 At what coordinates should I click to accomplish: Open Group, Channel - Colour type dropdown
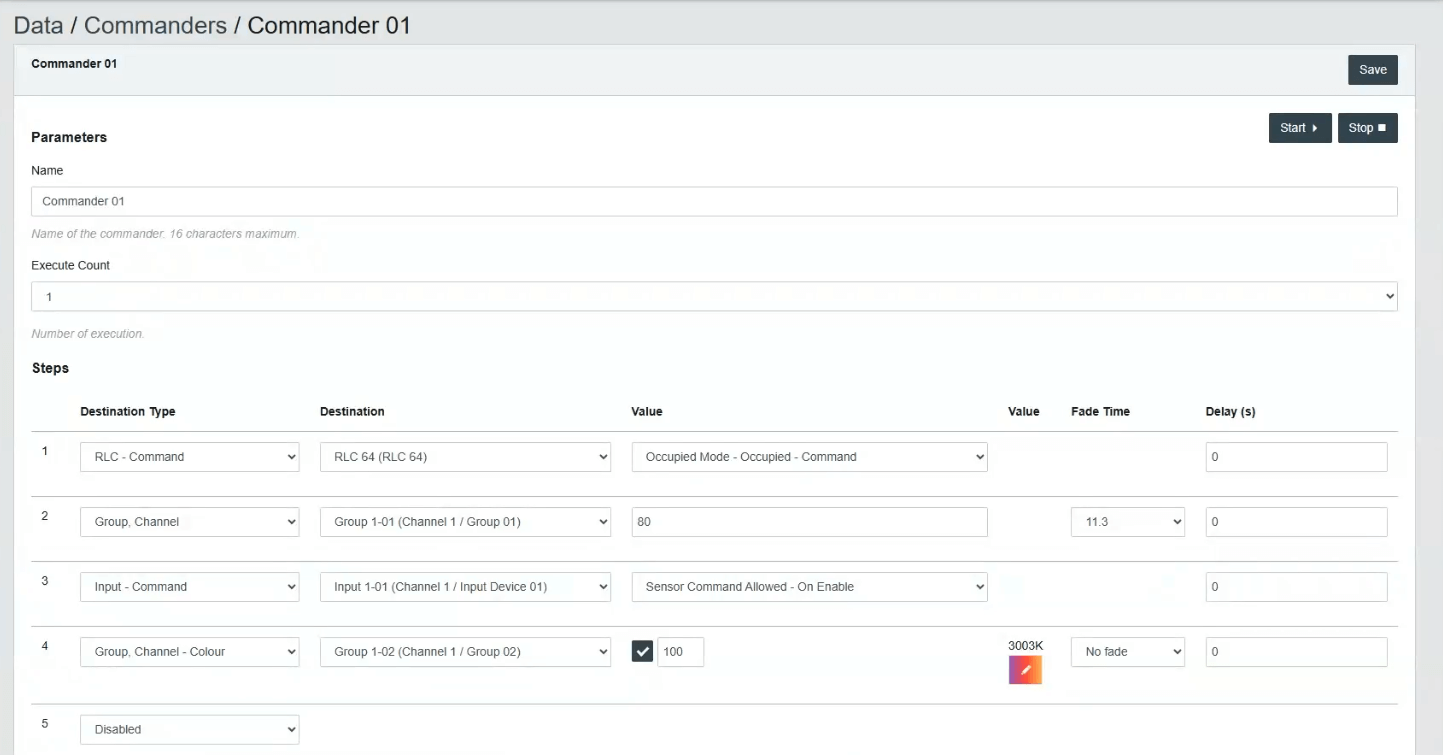pyautogui.click(x=189, y=652)
